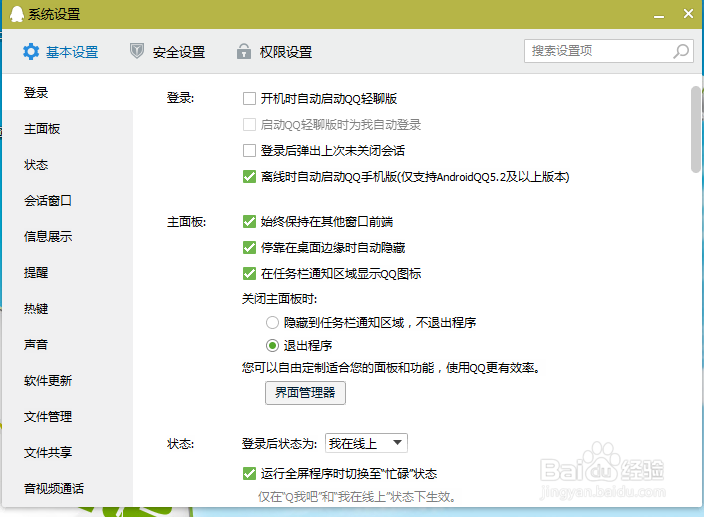Switch to the 权限设置 tab
The height and width of the screenshot is (517, 704).
point(274,52)
